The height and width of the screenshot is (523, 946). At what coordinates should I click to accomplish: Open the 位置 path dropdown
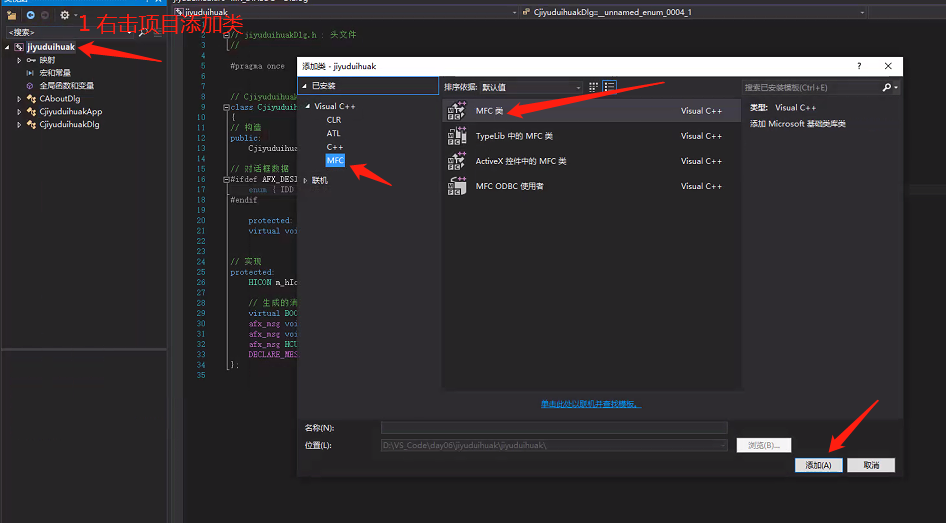pyautogui.click(x=723, y=445)
